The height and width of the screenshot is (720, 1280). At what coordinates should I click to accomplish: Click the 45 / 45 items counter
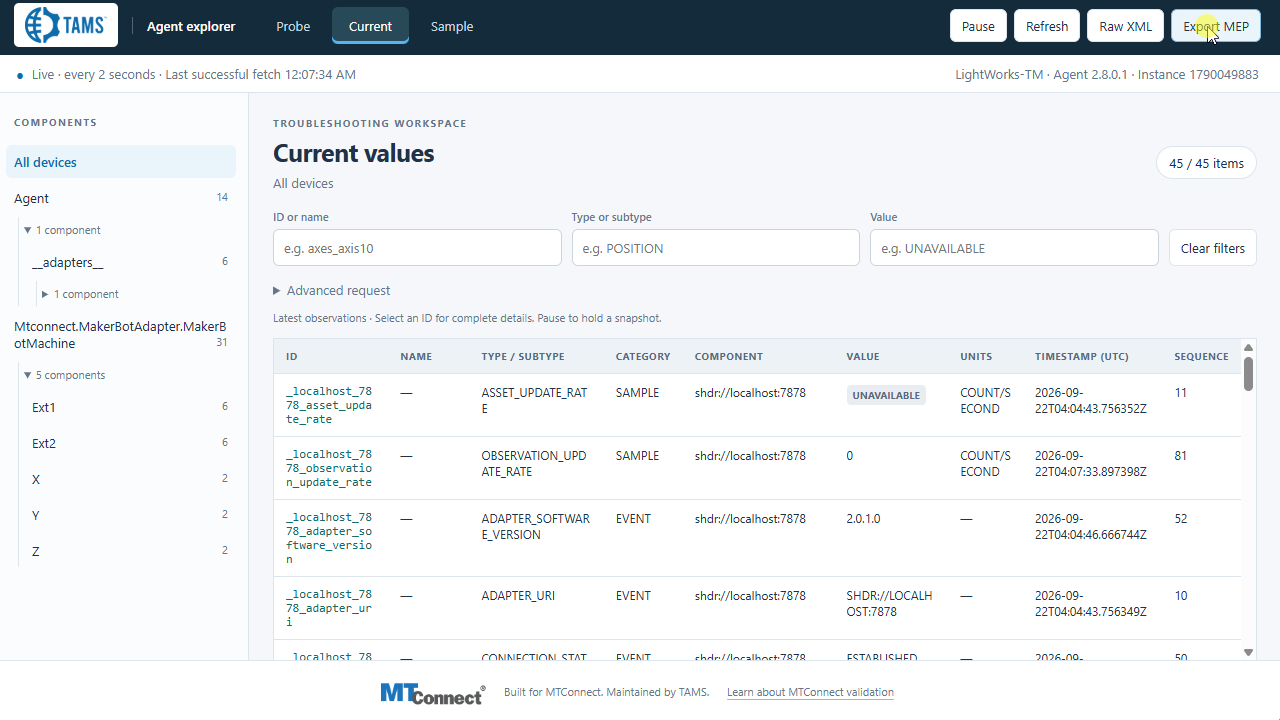click(1206, 163)
